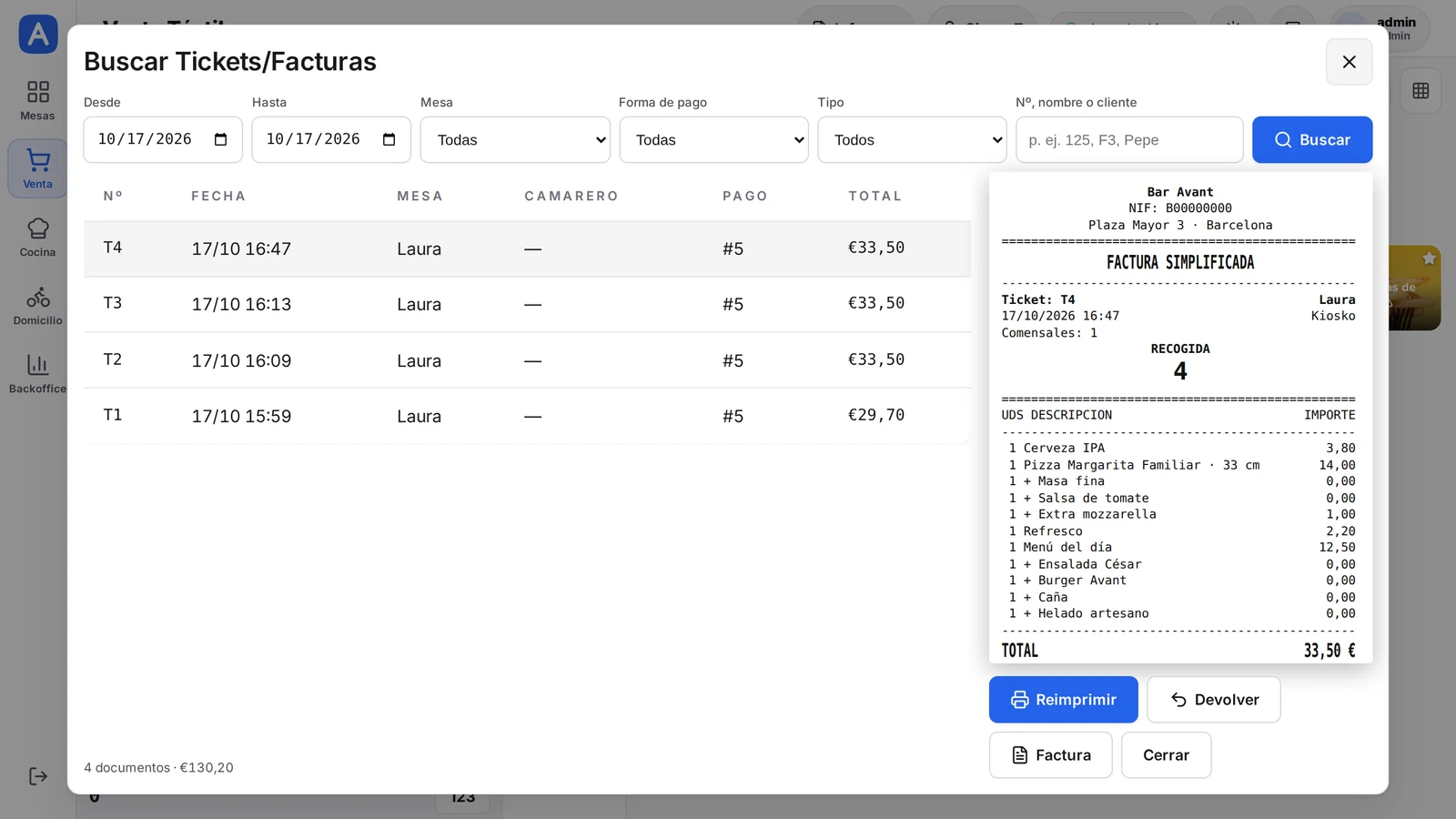Click Devolver to refund ticket

click(x=1213, y=700)
